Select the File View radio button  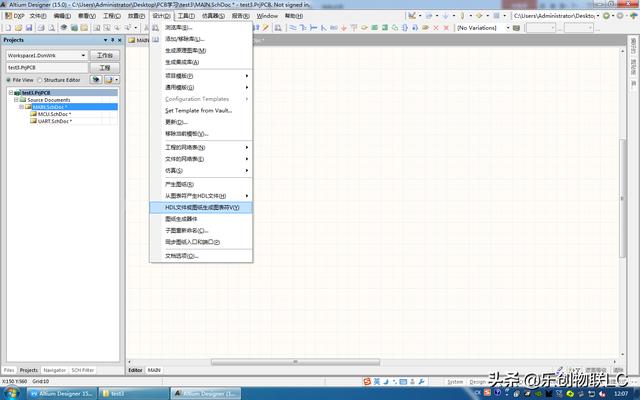click(9, 80)
